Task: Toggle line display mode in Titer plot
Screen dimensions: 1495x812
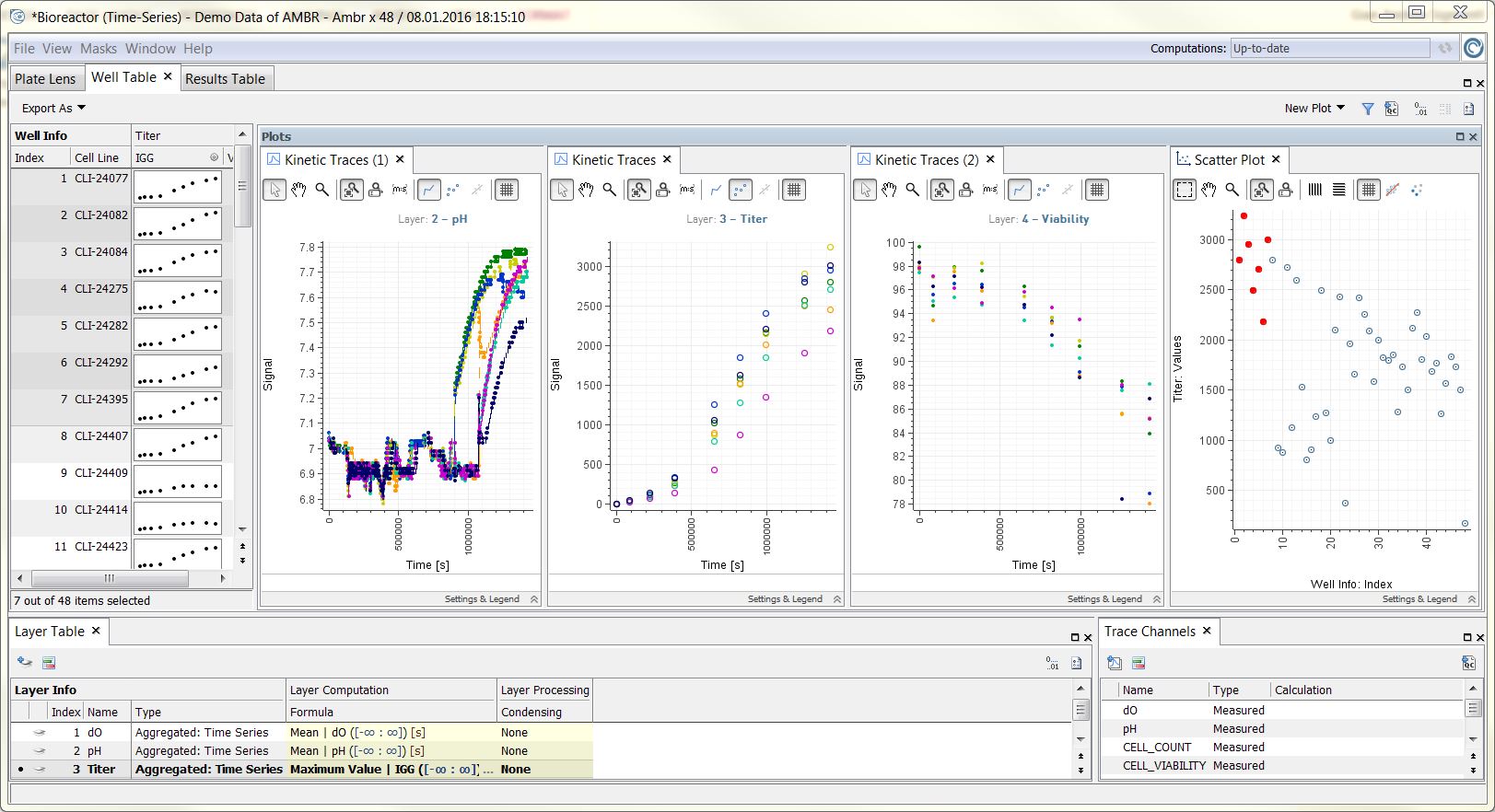Action: (716, 191)
